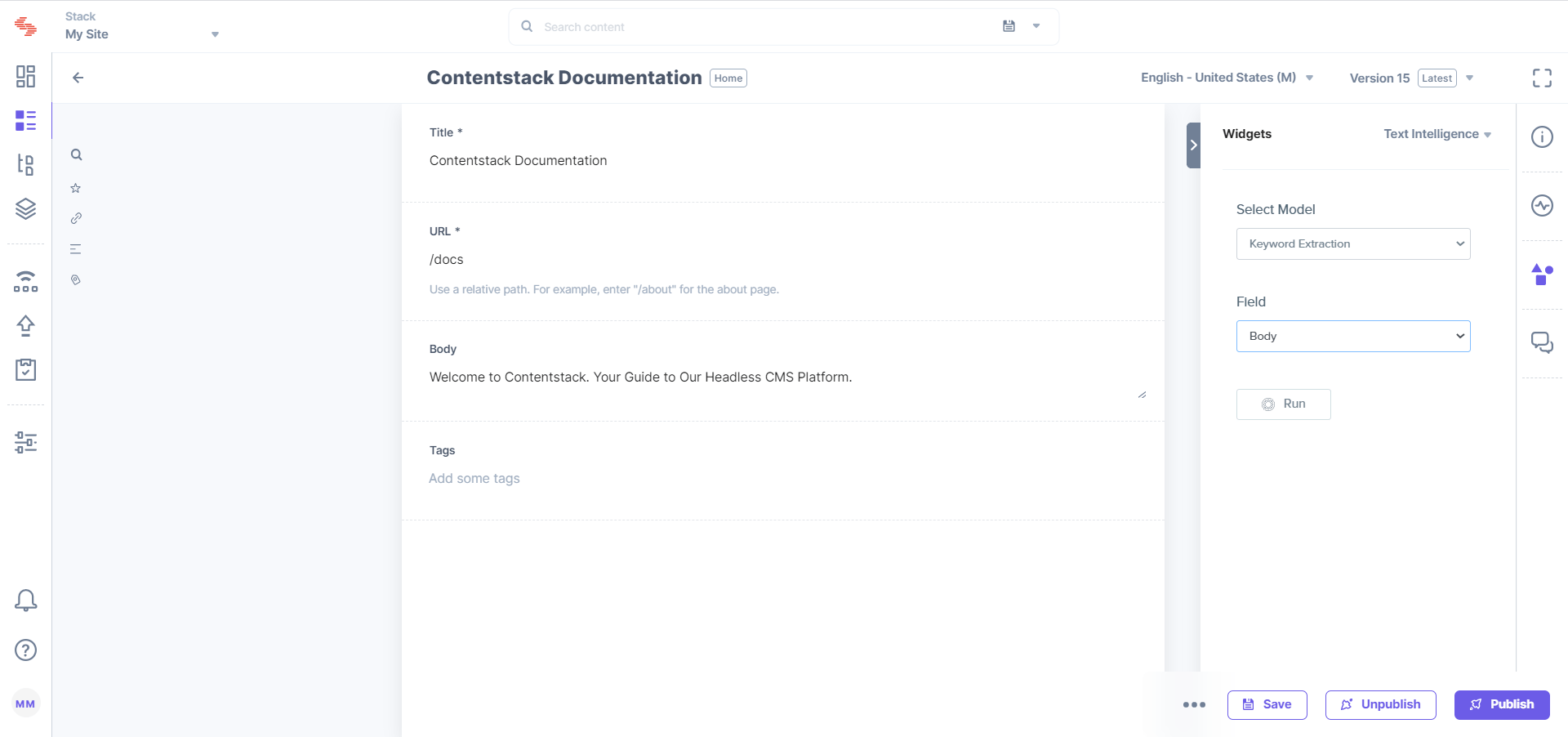Publish the Contentstack Documentation entry

pos(1502,704)
